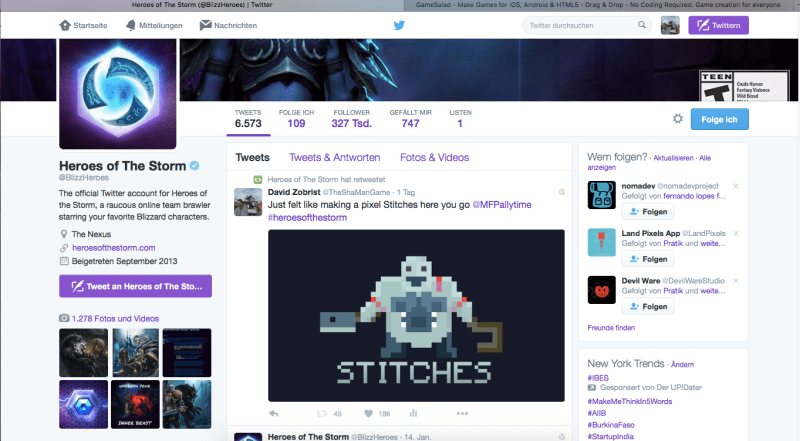
Task: Open Listen count 1
Action: click(x=460, y=119)
